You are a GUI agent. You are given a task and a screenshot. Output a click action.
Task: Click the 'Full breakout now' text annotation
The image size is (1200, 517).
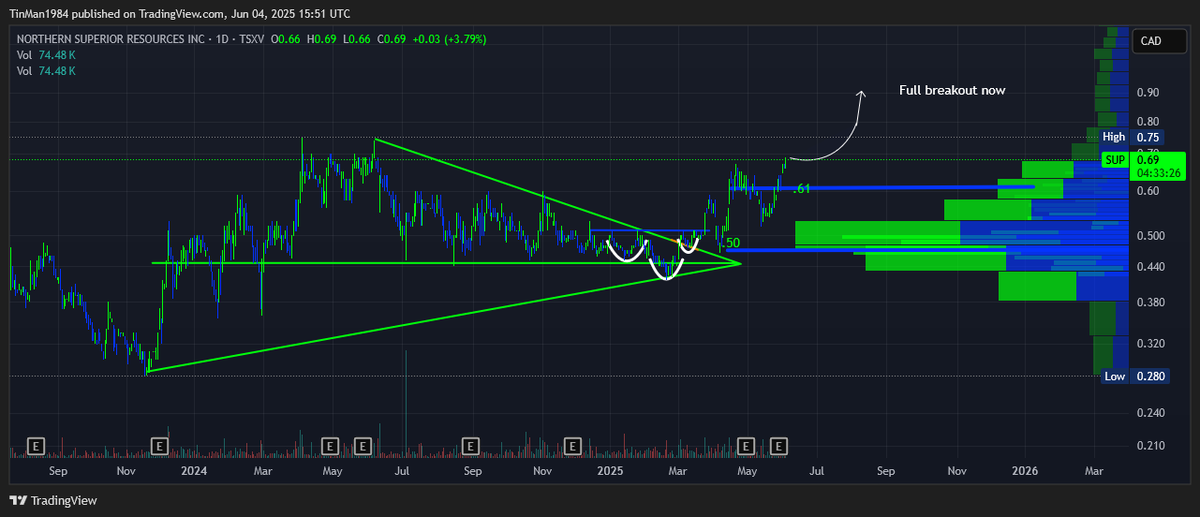(951, 90)
